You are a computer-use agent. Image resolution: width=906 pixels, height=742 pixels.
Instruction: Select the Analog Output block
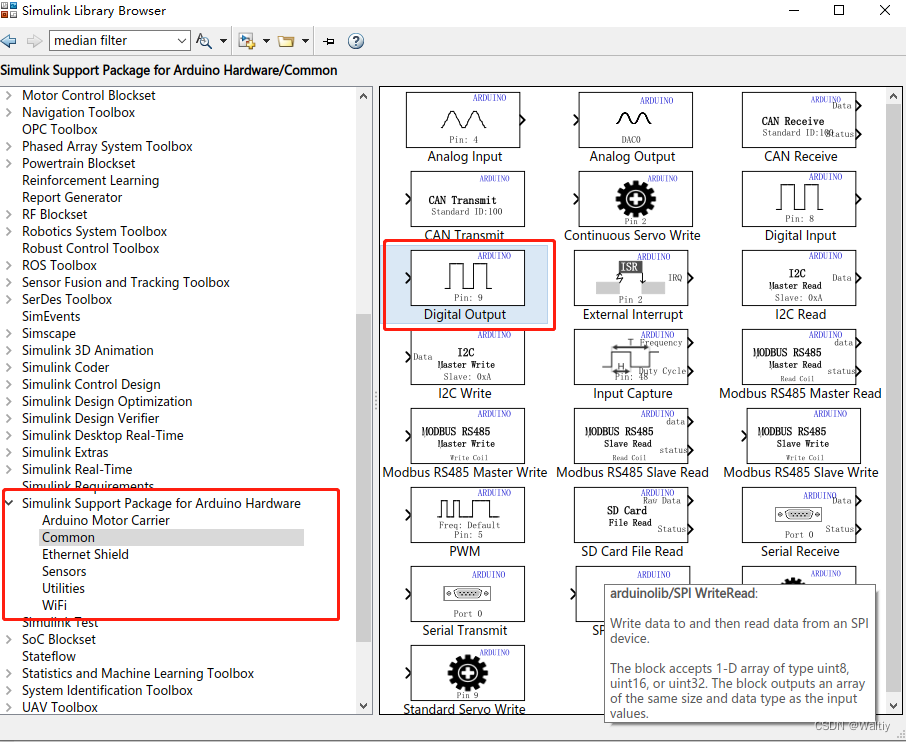pos(633,120)
